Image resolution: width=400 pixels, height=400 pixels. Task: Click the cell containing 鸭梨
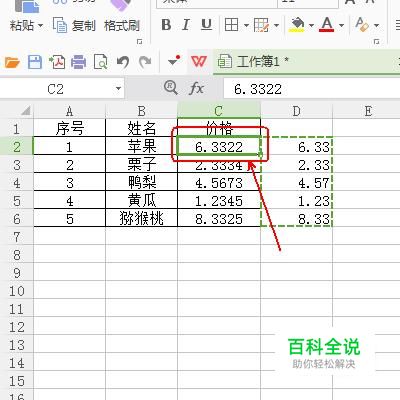[141, 182]
